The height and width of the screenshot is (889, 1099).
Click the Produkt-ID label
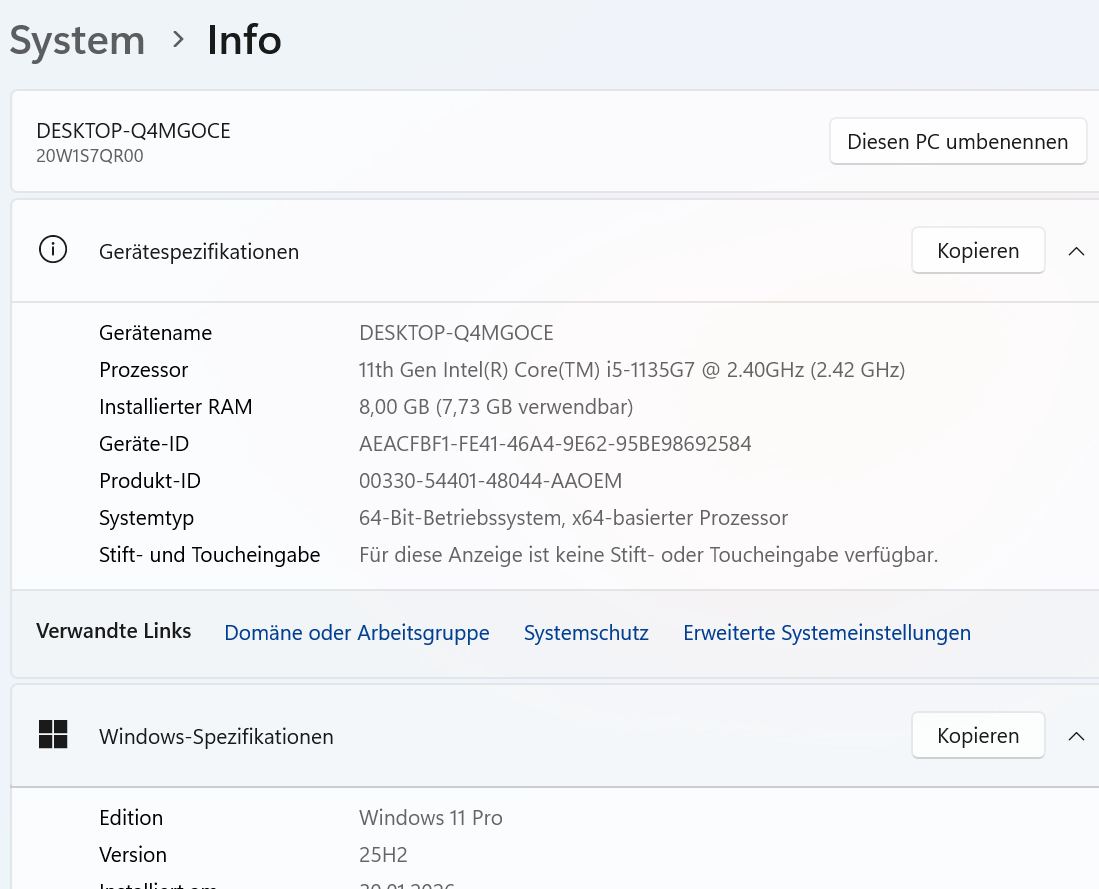coord(150,481)
